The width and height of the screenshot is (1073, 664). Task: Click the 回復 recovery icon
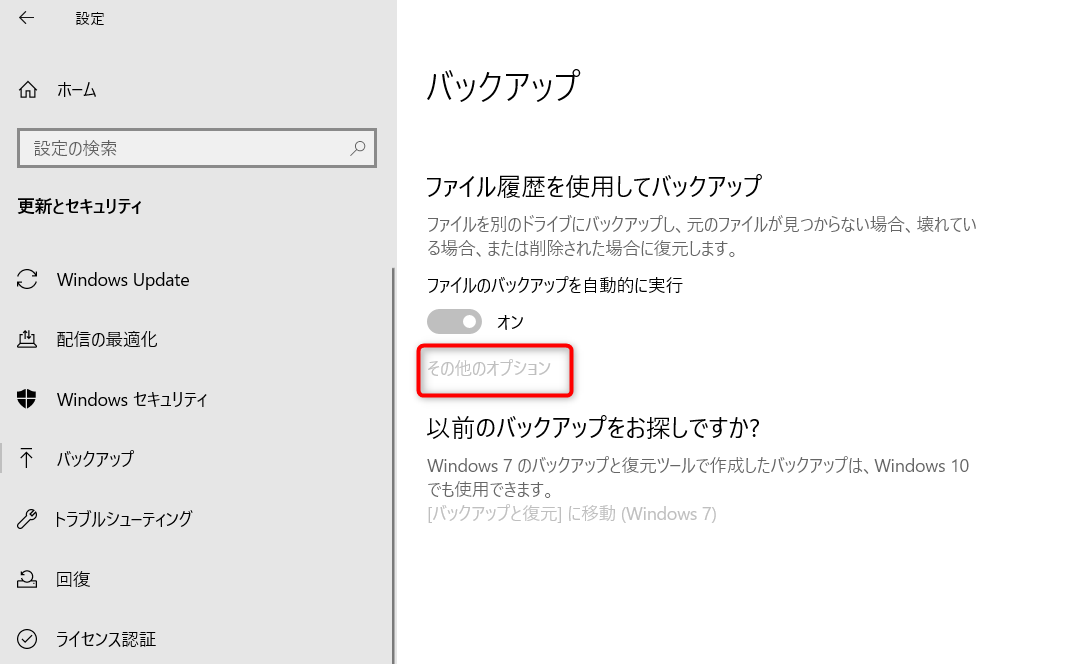(x=27, y=579)
